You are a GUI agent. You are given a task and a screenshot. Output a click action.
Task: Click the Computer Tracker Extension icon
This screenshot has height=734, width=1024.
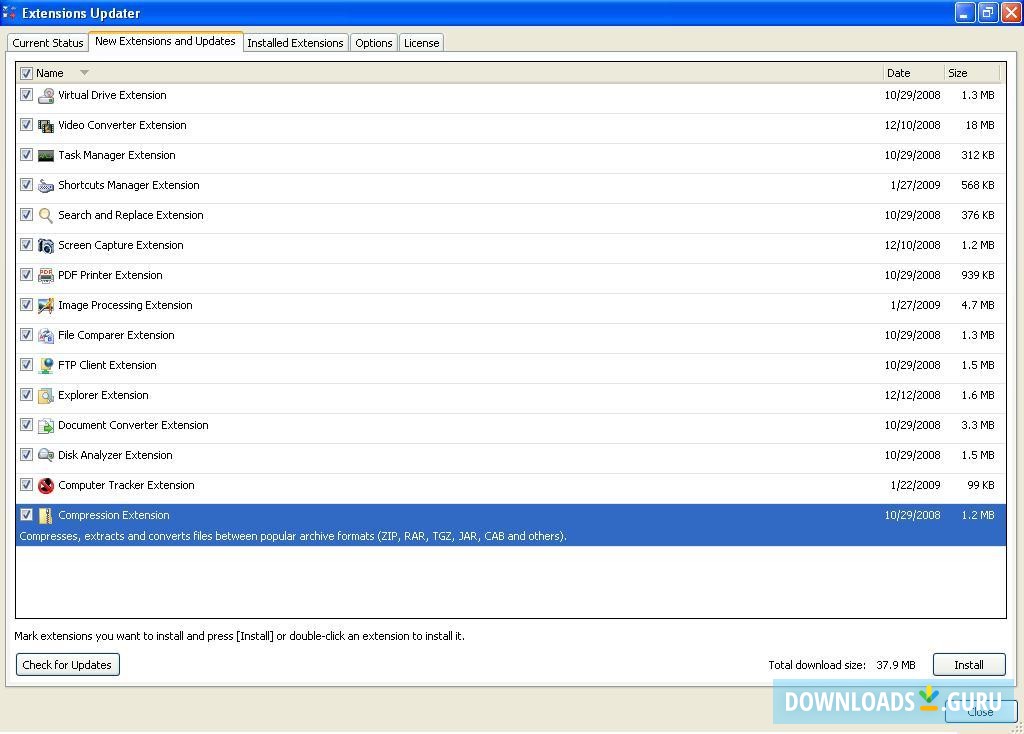pyautogui.click(x=46, y=485)
